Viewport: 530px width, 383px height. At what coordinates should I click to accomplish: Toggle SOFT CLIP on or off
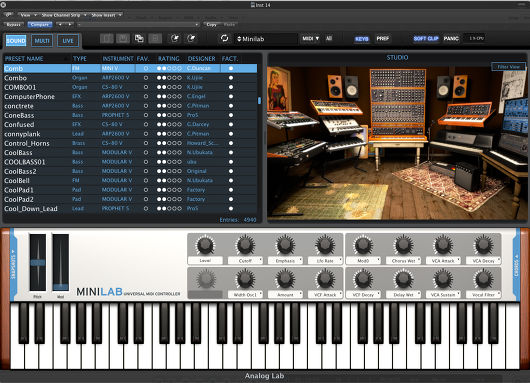pos(426,39)
